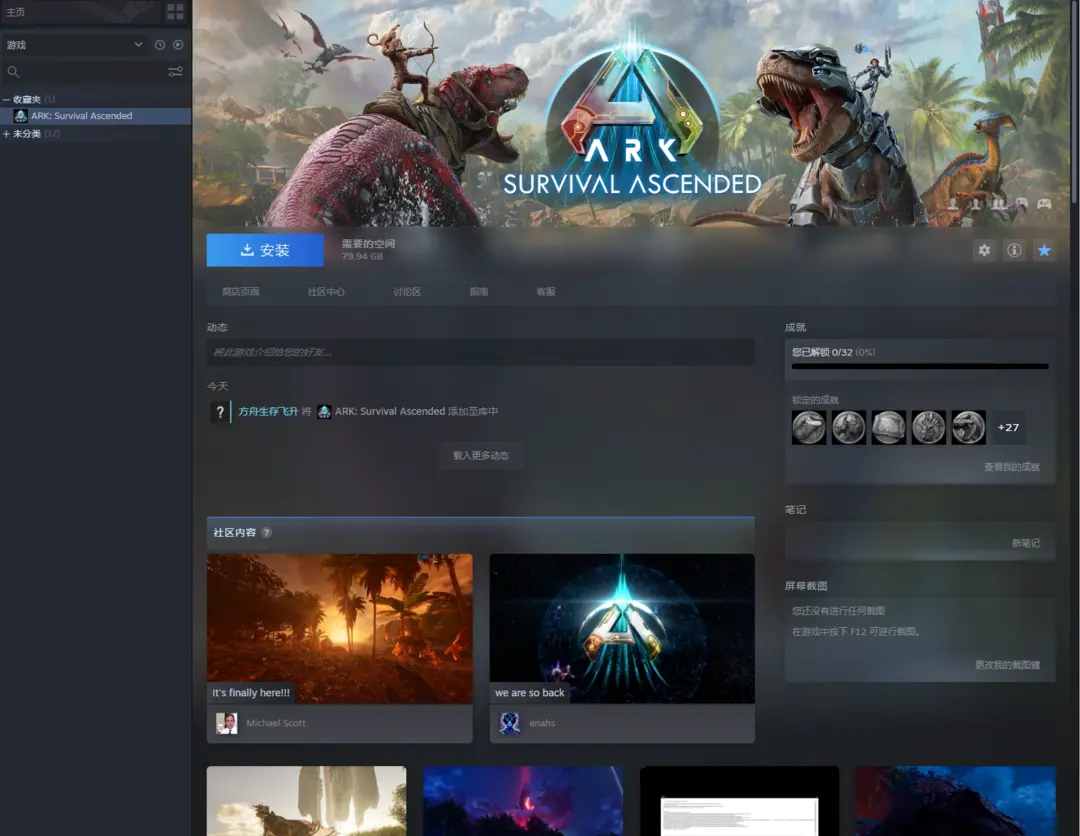Open the advanced filter sliders icon
Image resolution: width=1080 pixels, height=836 pixels.
pyautogui.click(x=176, y=72)
